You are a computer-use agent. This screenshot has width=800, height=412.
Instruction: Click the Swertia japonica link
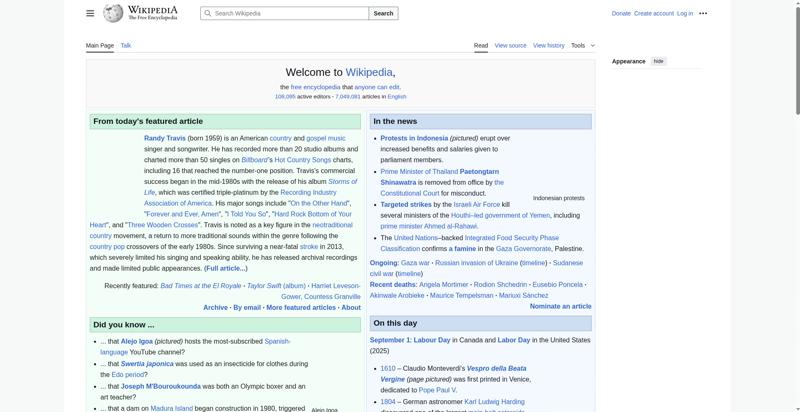(147, 364)
